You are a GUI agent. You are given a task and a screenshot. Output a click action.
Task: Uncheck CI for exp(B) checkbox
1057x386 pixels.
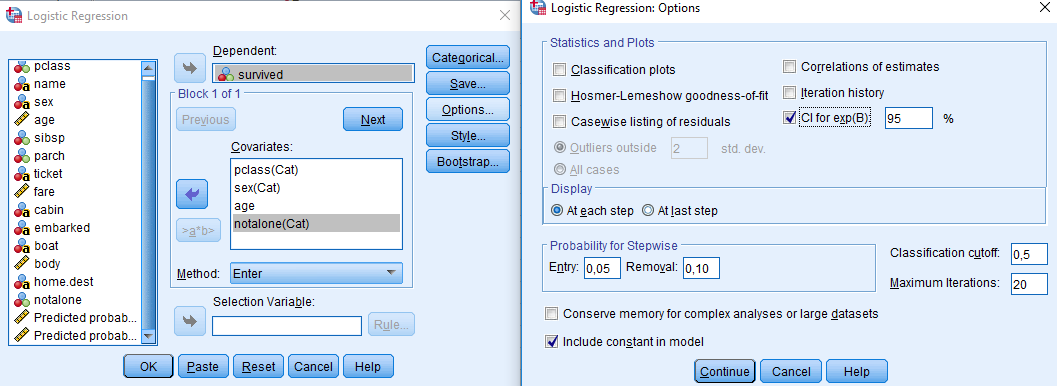[789, 118]
